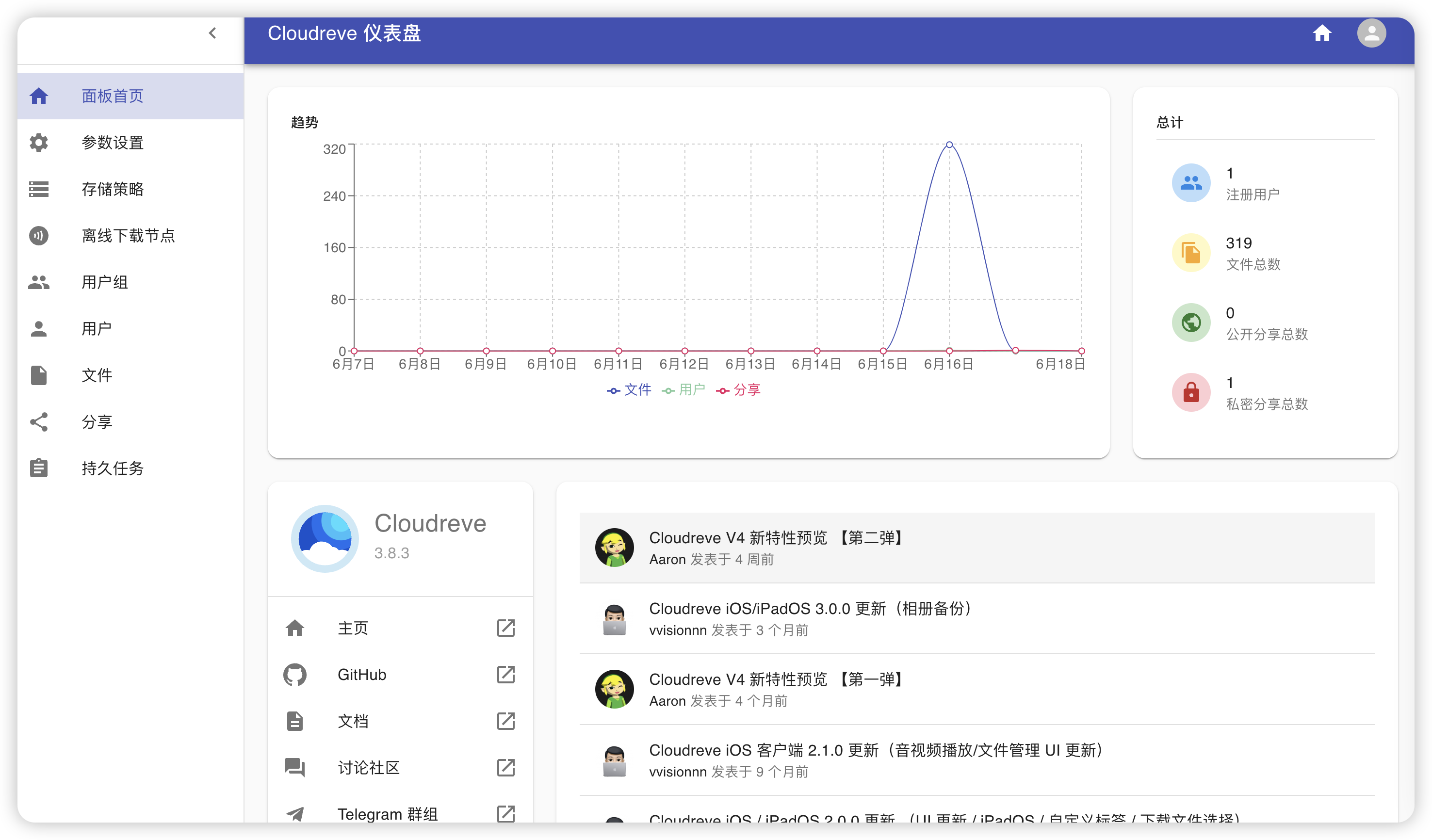This screenshot has width=1432, height=840.
Task: Open post Cloudreve iOS/iPadOS 3.0.0 更新
Action: (976, 618)
